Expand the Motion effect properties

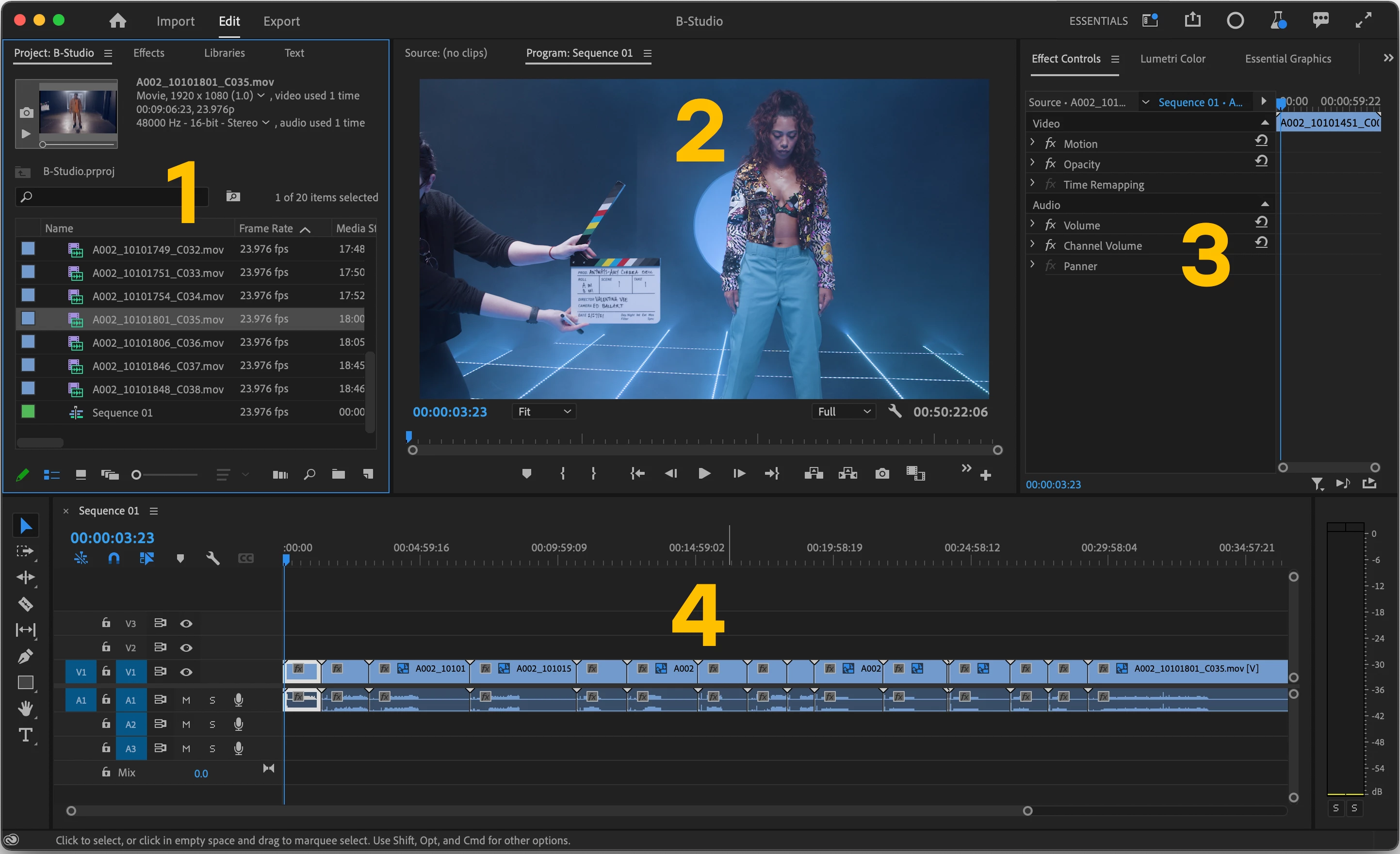coord(1032,143)
